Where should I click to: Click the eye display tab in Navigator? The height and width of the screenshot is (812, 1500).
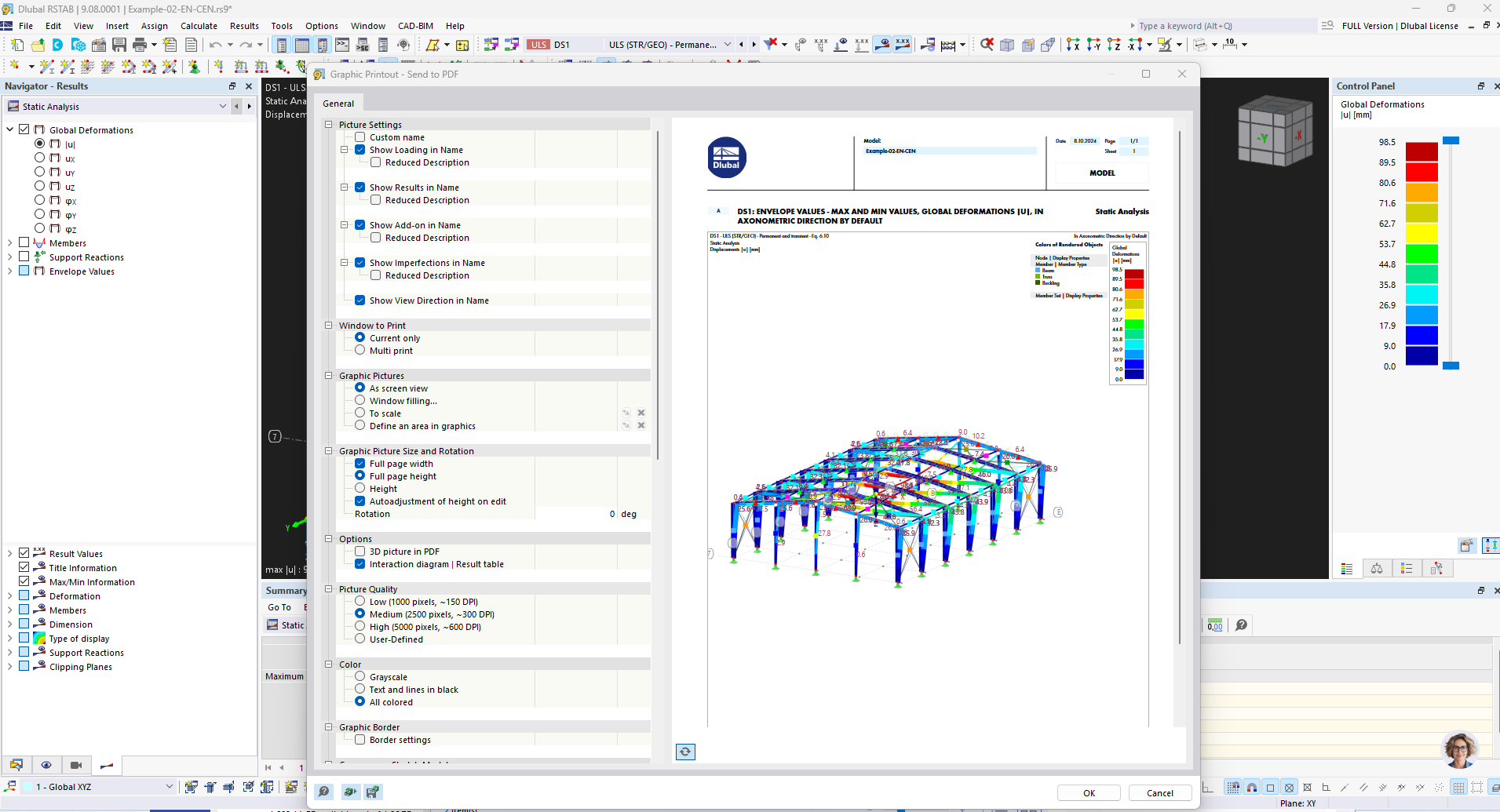click(46, 765)
